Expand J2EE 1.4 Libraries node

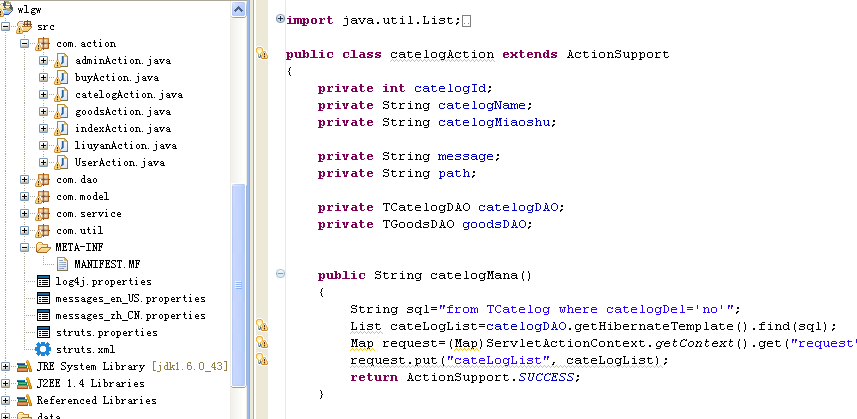[5, 383]
